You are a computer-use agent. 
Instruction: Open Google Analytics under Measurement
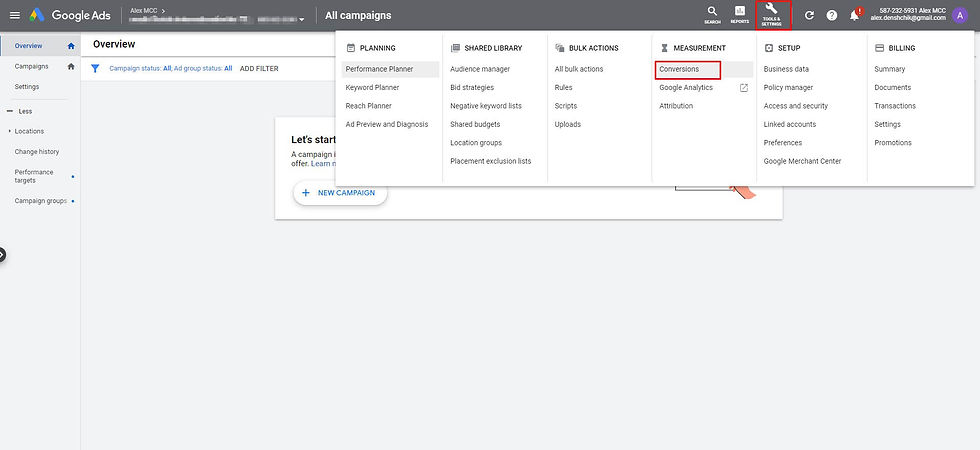click(x=686, y=88)
